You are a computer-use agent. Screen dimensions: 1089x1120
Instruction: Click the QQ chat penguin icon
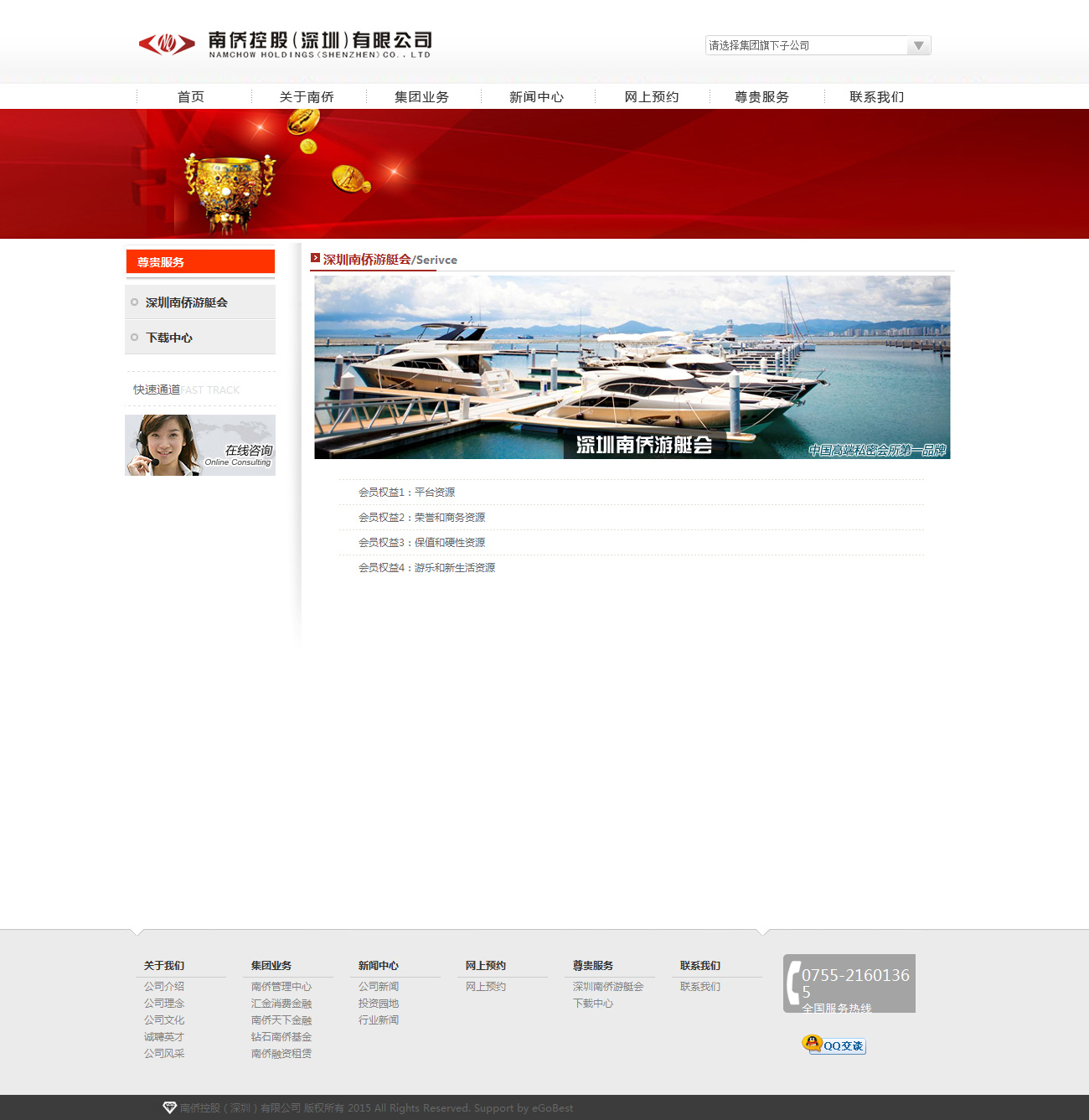tap(812, 1044)
